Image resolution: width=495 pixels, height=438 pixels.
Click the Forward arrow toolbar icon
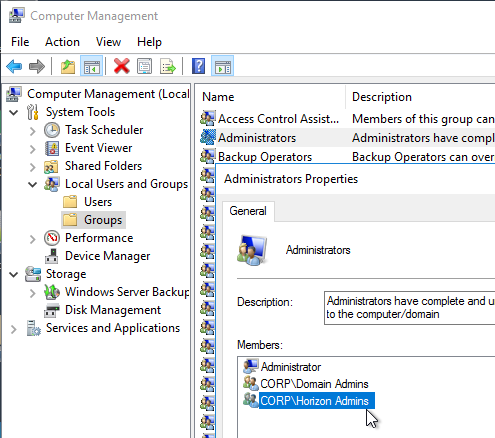(x=37, y=66)
